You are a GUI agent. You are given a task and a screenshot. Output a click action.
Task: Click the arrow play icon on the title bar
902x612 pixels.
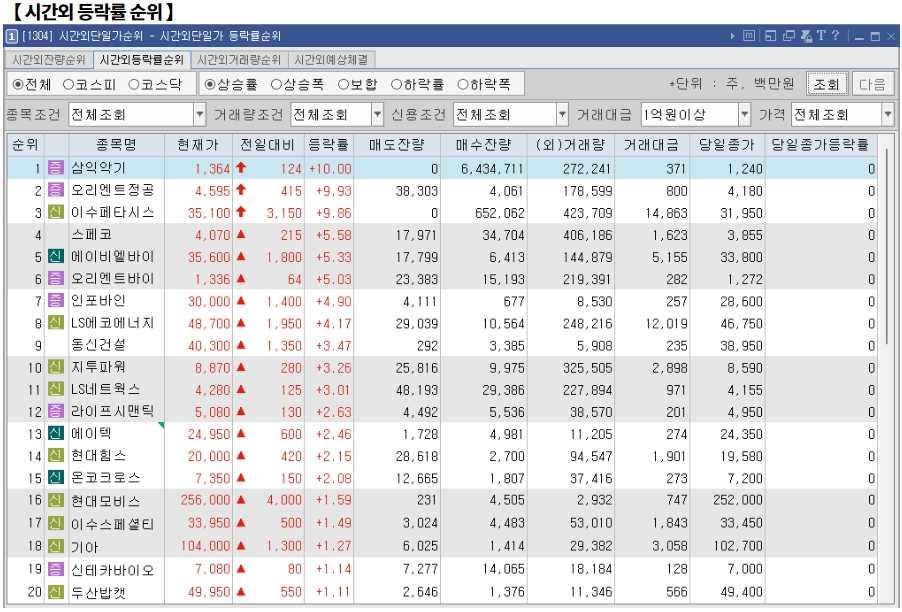733,35
